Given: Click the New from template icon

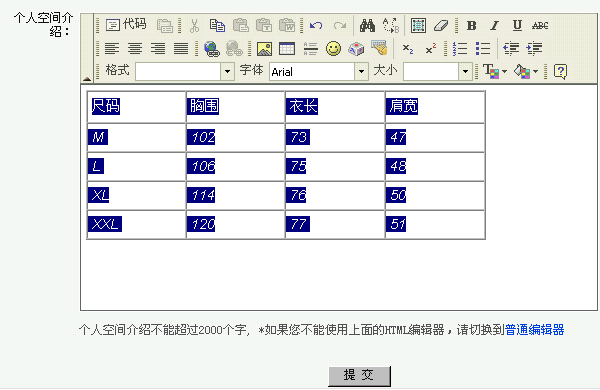Looking at the screenshot, I should 165,26.
